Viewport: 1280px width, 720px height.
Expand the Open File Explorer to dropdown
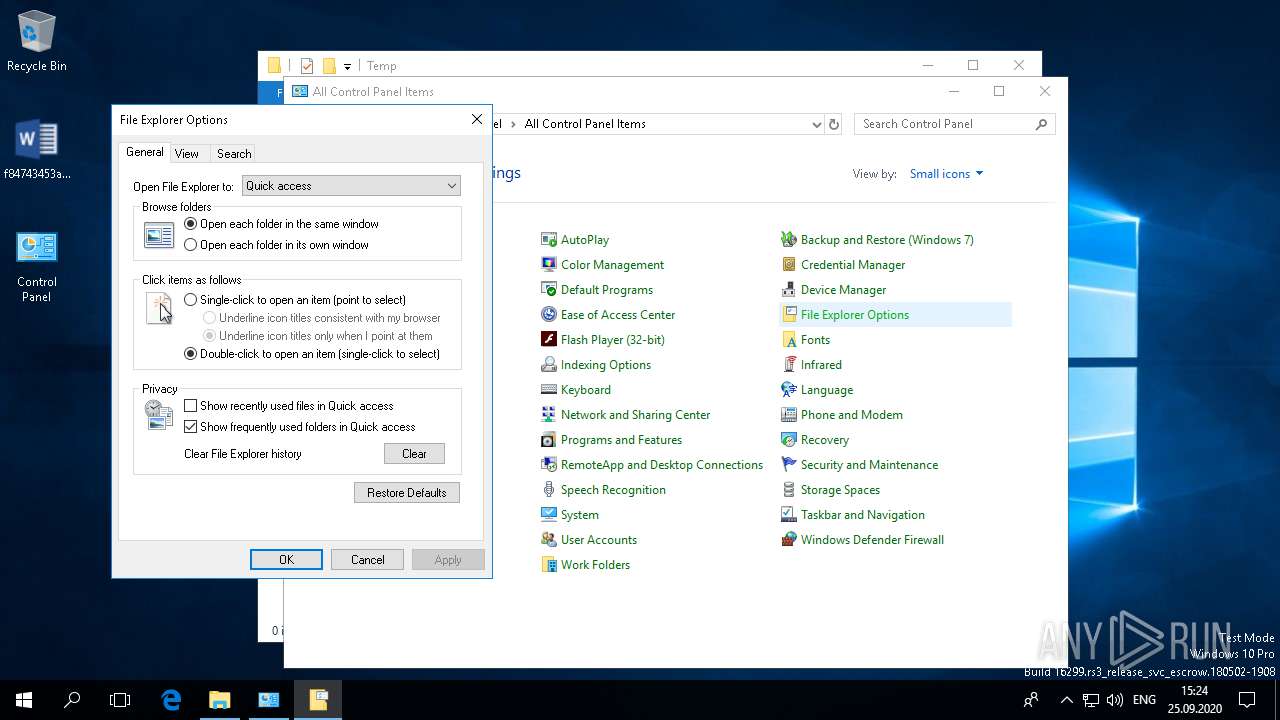pos(351,186)
